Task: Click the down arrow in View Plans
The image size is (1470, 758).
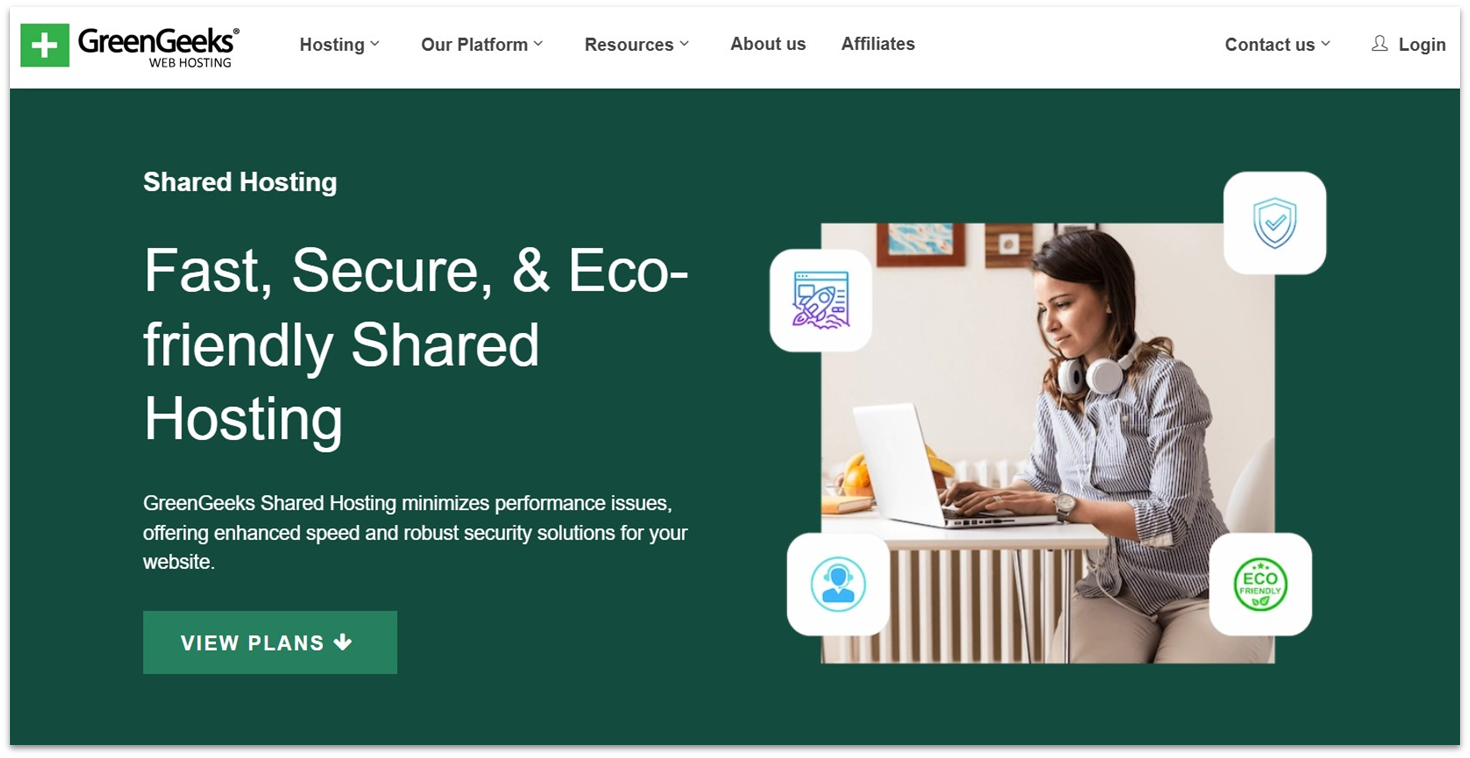Action: 343,642
